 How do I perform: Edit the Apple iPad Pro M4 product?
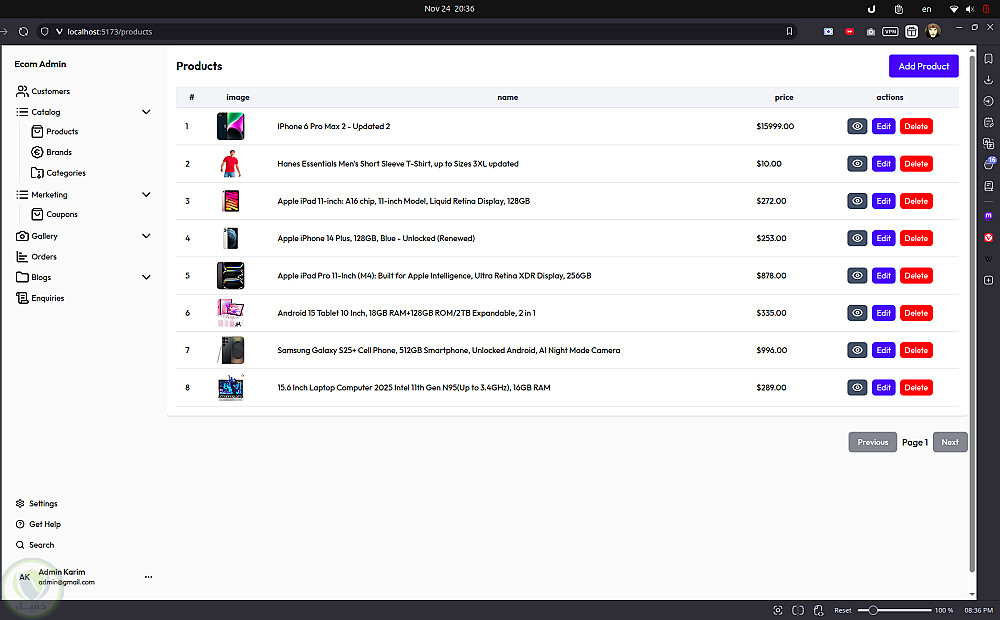coord(883,276)
